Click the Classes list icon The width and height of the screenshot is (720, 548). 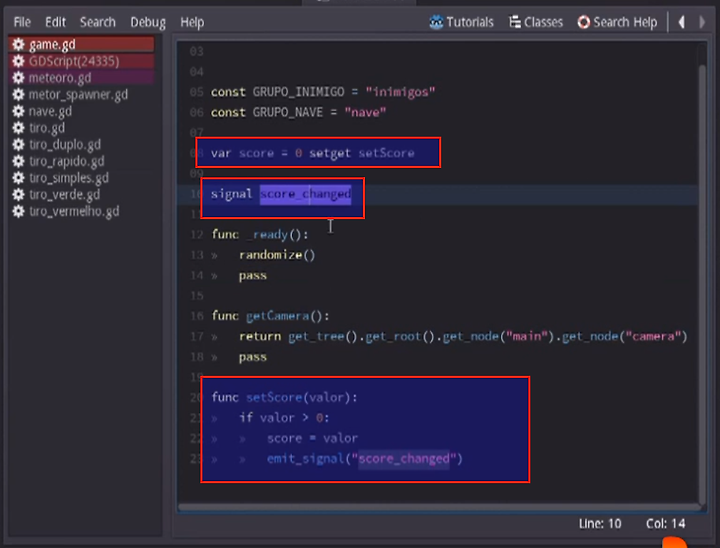[x=515, y=22]
